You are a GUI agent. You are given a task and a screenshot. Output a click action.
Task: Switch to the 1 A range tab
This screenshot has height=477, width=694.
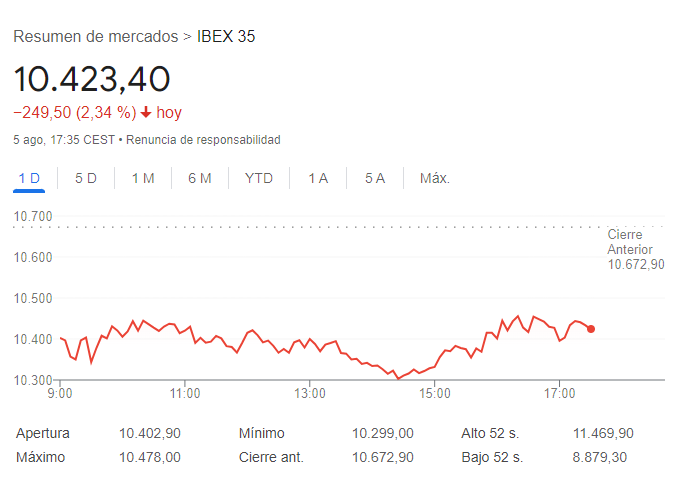[318, 178]
